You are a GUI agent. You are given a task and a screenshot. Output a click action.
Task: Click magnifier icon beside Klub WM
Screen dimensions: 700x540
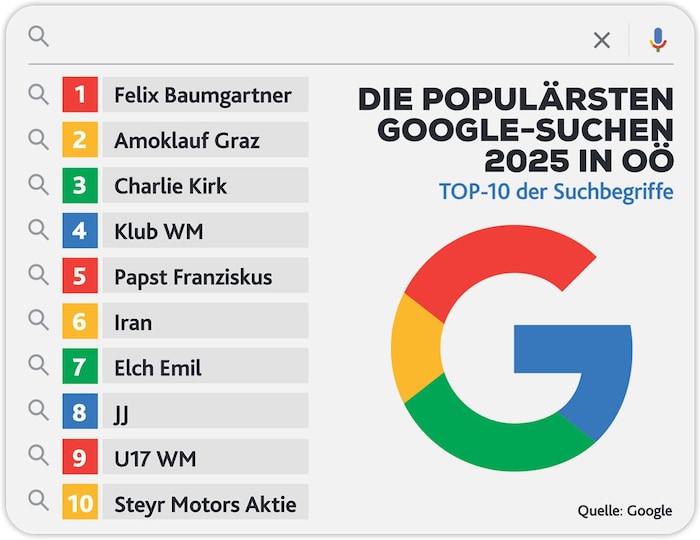pyautogui.click(x=38, y=230)
